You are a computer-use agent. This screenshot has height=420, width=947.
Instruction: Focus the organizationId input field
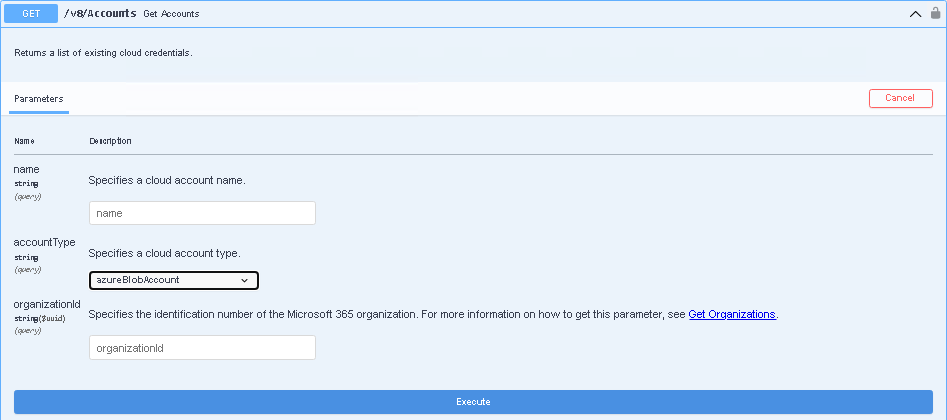[x=202, y=347]
